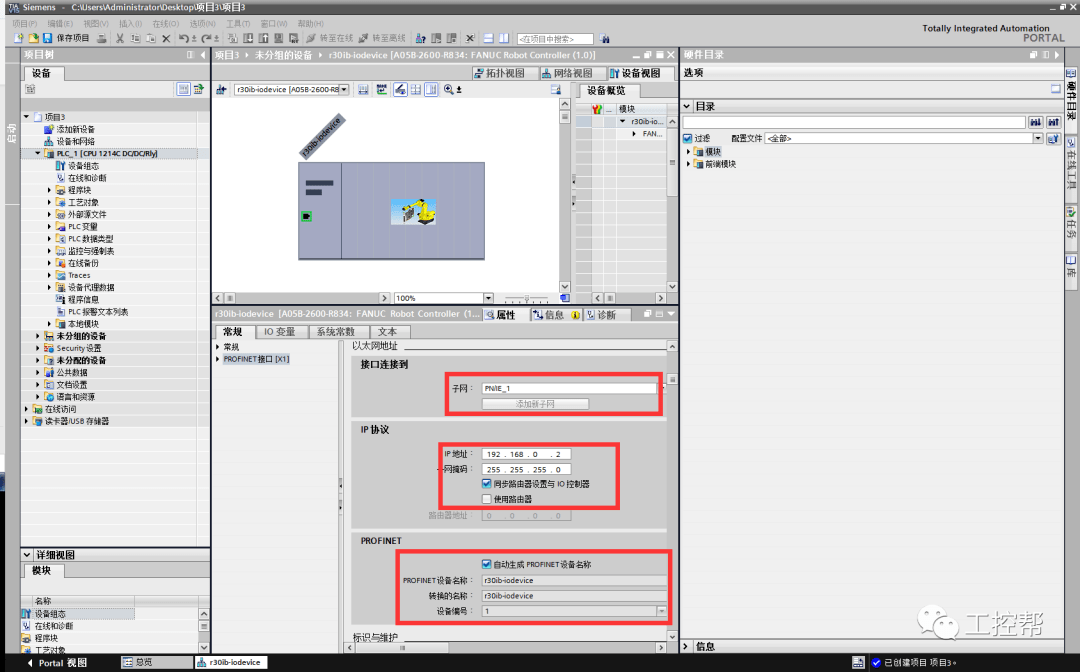Image resolution: width=1080 pixels, height=672 pixels.
Task: Click the Zoom magnifier icon in device view
Action: [448, 90]
